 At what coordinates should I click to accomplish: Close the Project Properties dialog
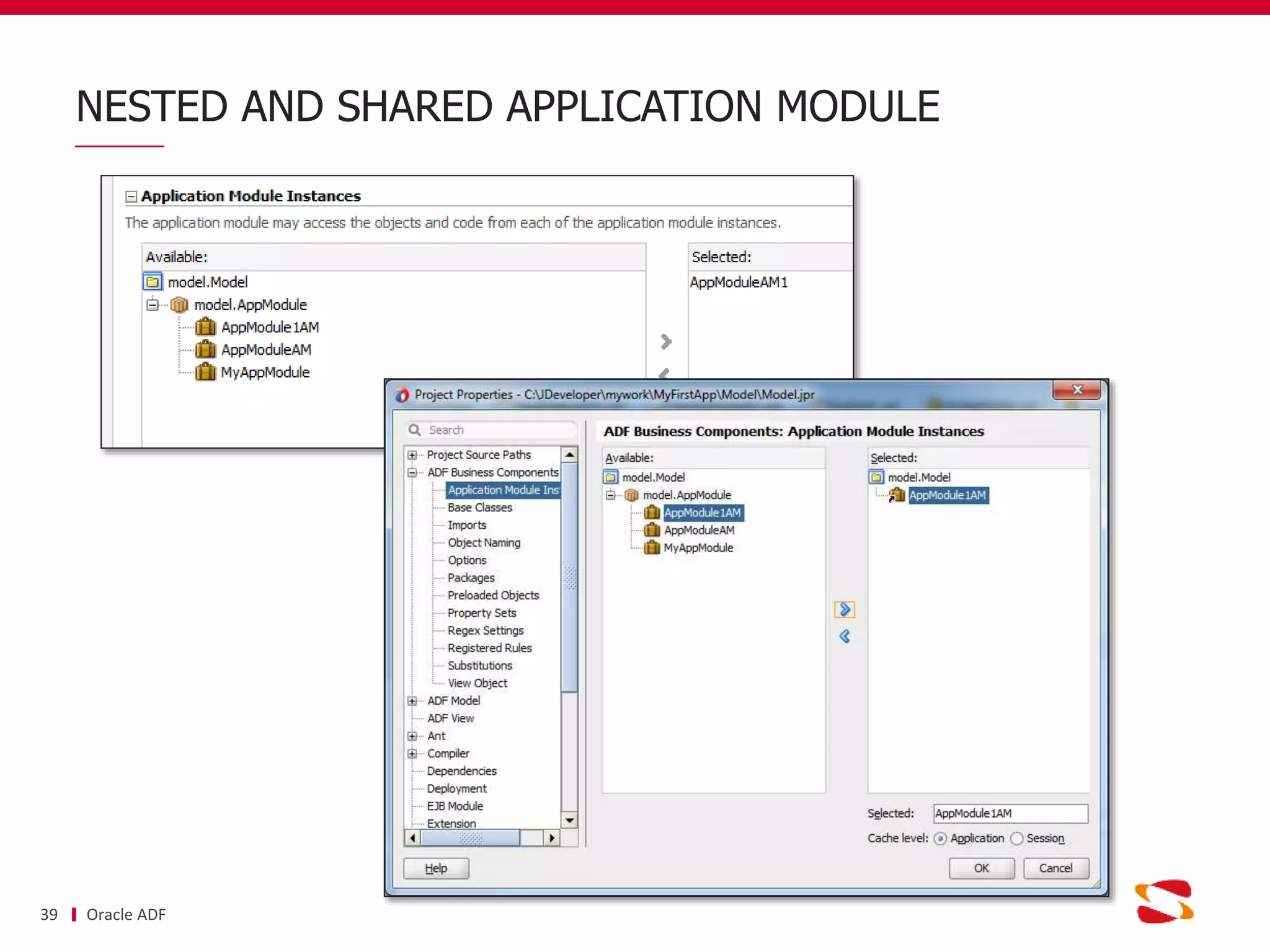(x=1077, y=390)
